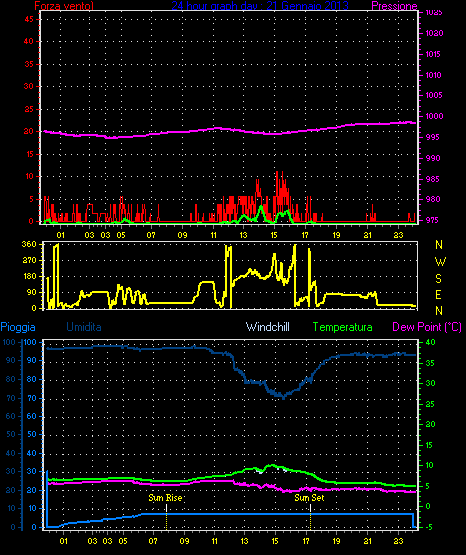Select the 'Dew Point (°C)' legend label

tap(427, 327)
